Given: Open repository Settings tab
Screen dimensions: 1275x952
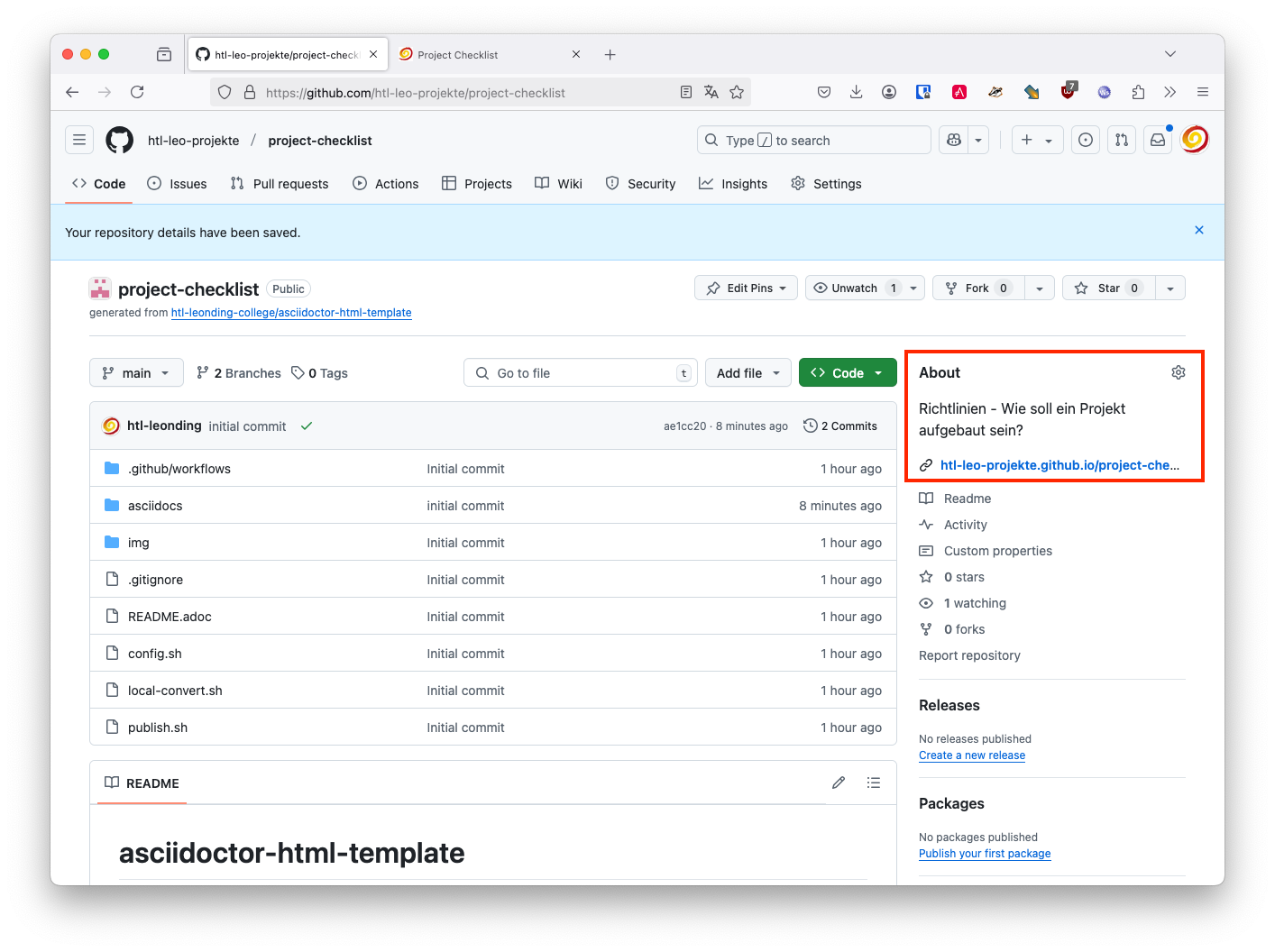Looking at the screenshot, I should [x=826, y=184].
